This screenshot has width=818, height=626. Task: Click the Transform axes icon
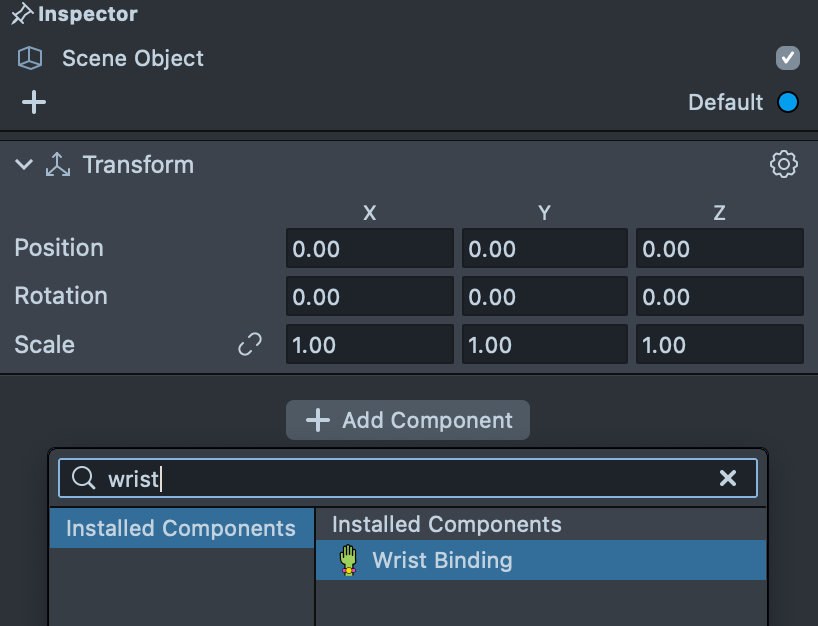coord(58,165)
